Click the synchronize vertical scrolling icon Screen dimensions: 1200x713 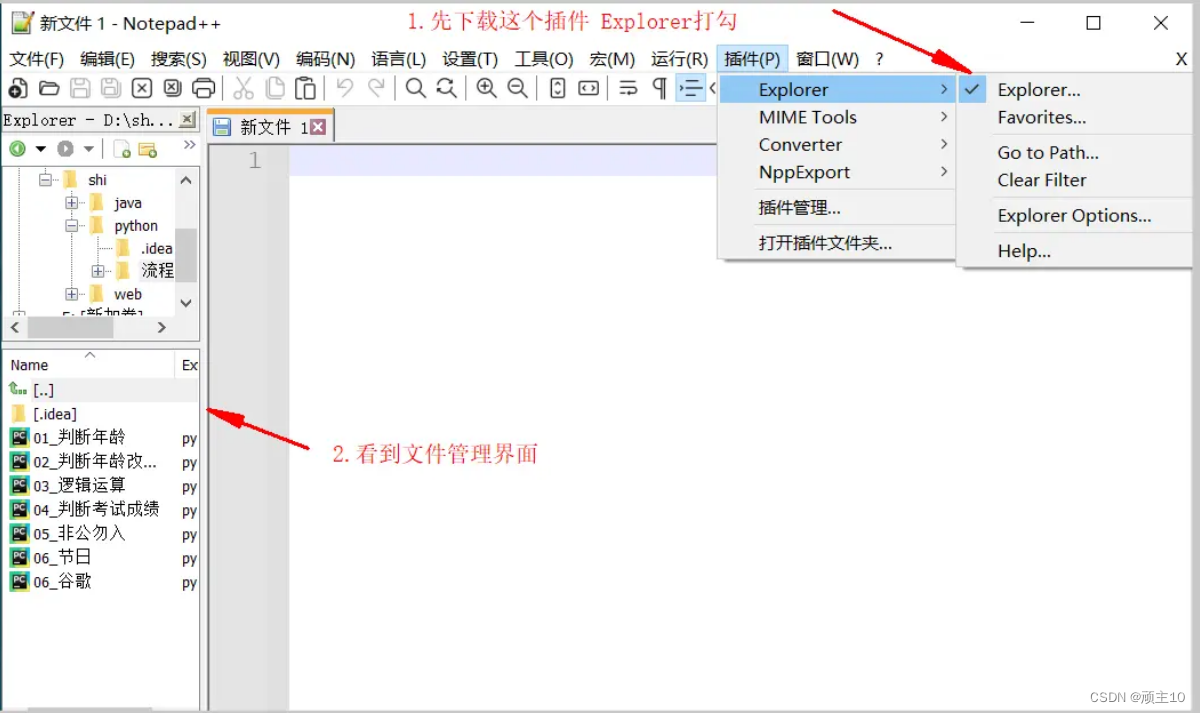[558, 88]
